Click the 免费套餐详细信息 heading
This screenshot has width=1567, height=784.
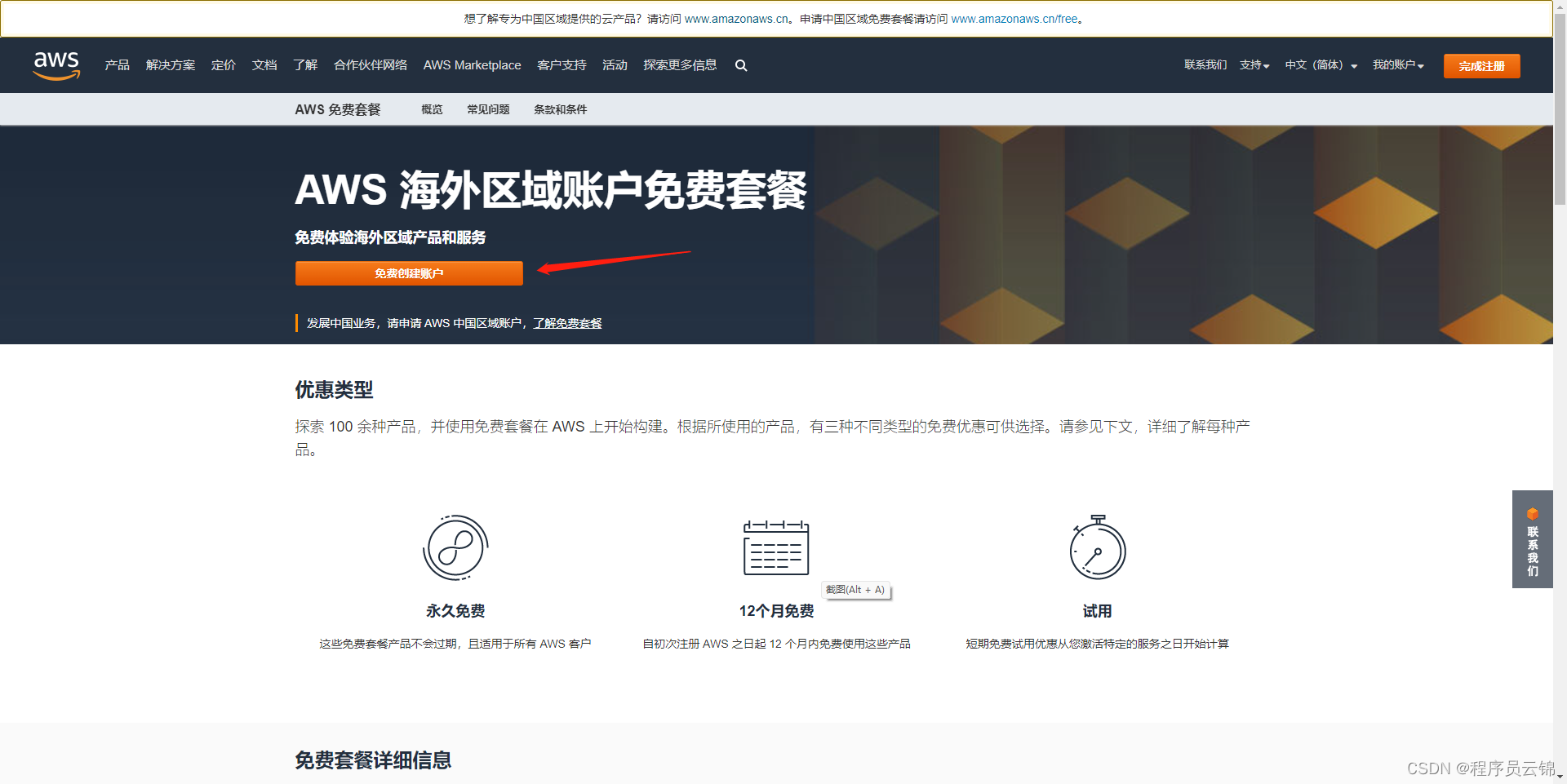(373, 760)
